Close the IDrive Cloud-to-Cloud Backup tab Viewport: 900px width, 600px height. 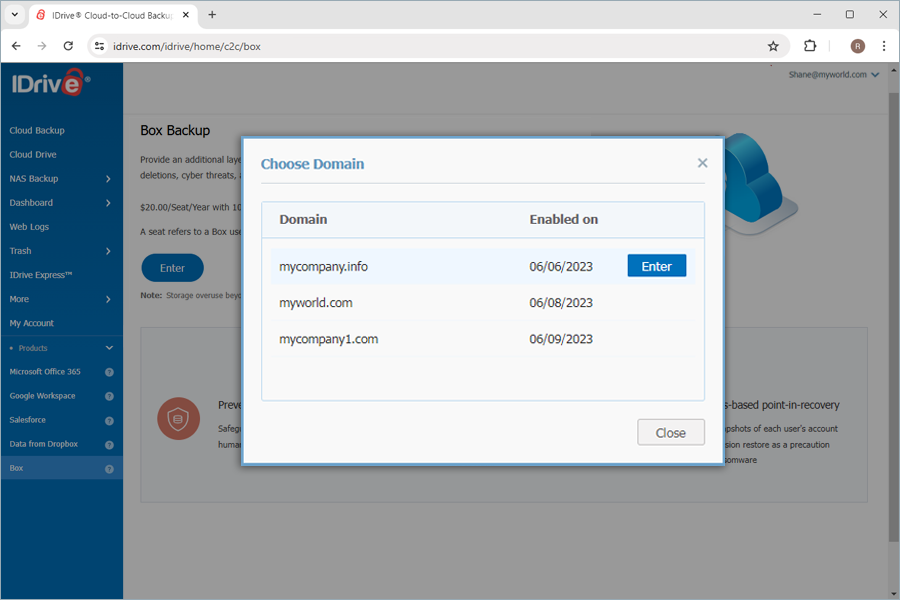[186, 15]
